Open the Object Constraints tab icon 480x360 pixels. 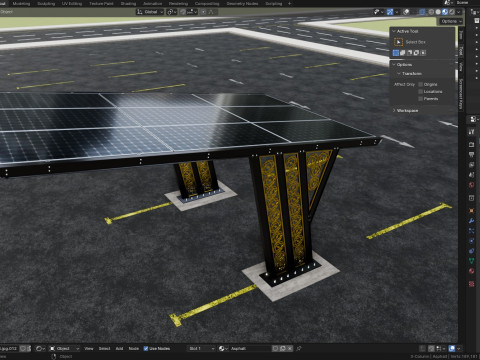(471, 251)
